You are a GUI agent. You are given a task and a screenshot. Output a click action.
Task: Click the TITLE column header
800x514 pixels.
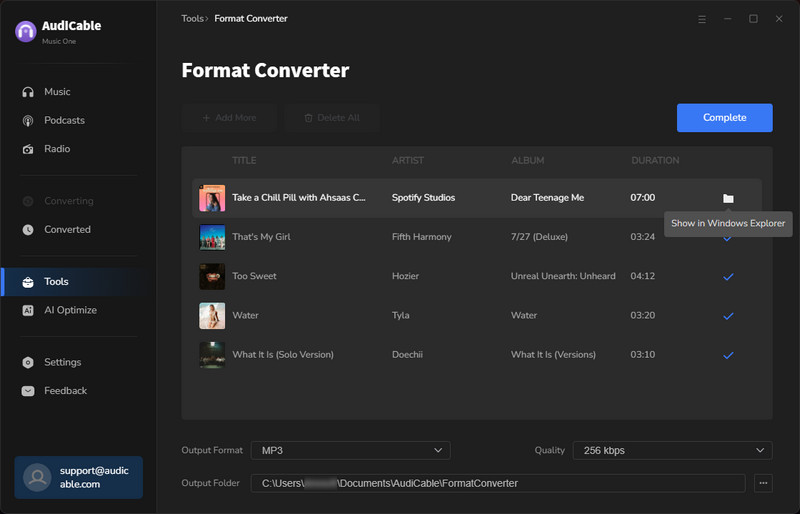pos(244,161)
